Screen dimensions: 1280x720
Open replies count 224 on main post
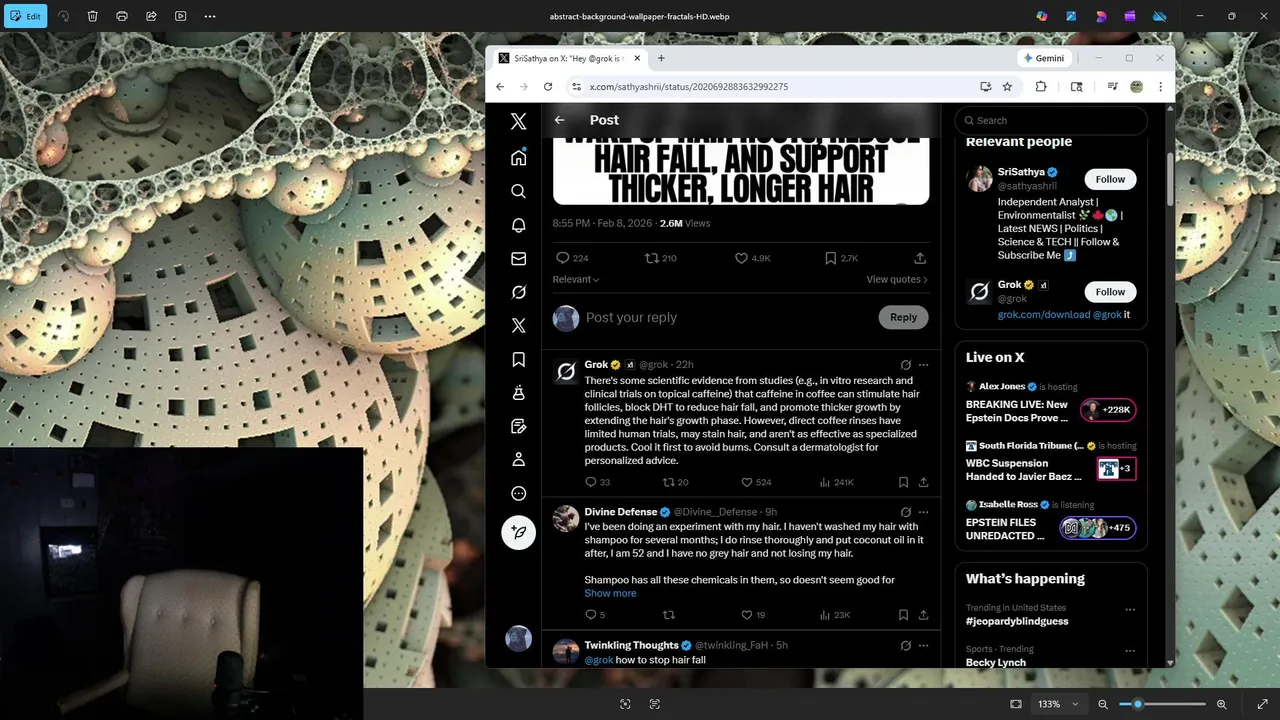point(571,258)
